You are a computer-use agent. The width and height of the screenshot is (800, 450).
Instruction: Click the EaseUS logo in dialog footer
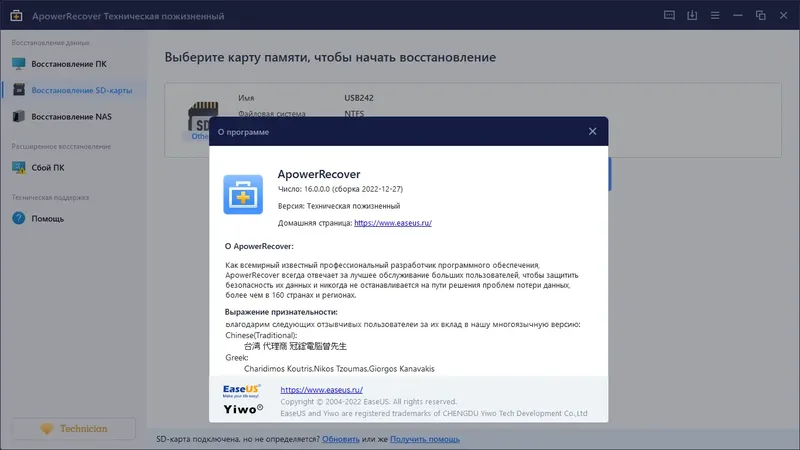point(242,391)
